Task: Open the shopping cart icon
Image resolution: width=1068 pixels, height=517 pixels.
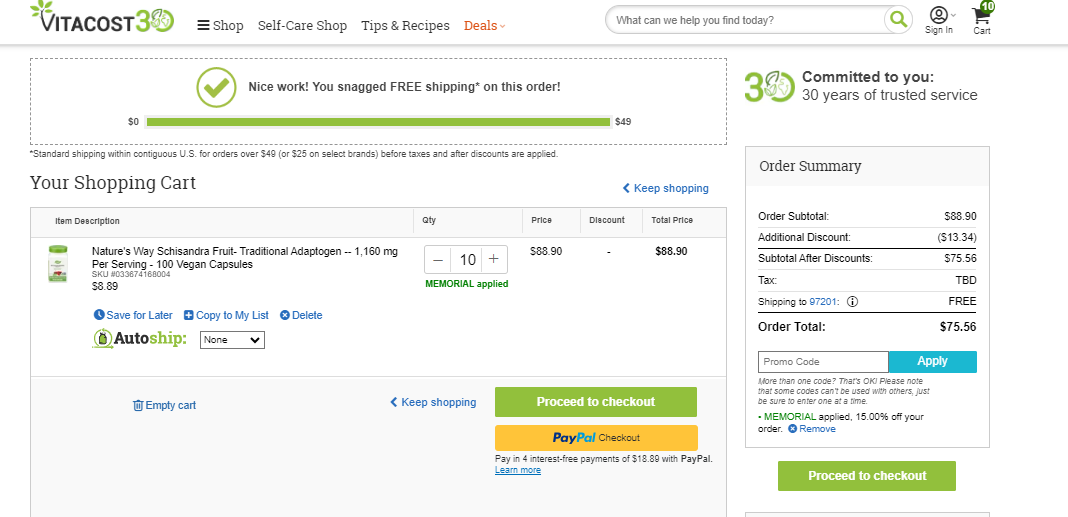Action: coord(982,16)
